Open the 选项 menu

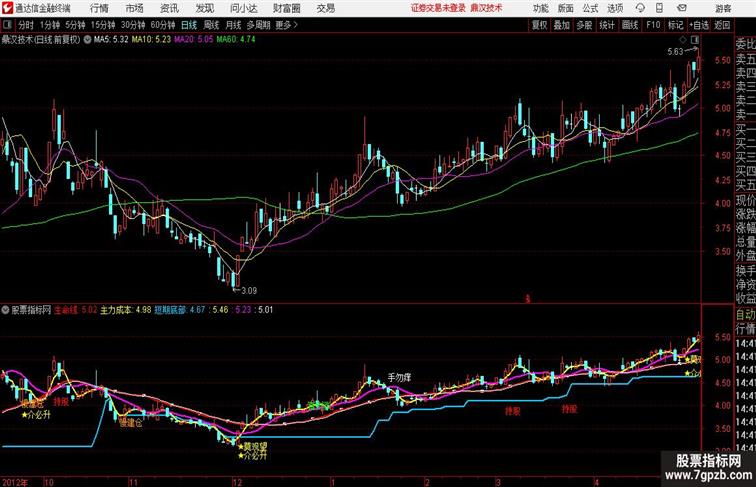pos(615,8)
